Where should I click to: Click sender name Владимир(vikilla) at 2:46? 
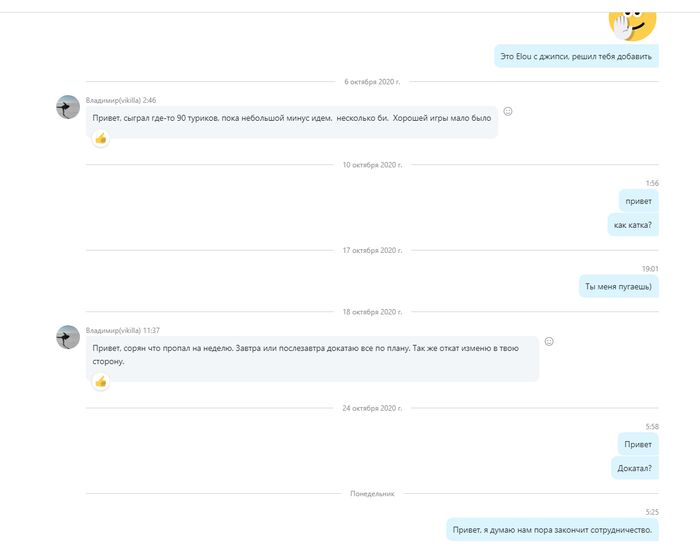click(113, 100)
